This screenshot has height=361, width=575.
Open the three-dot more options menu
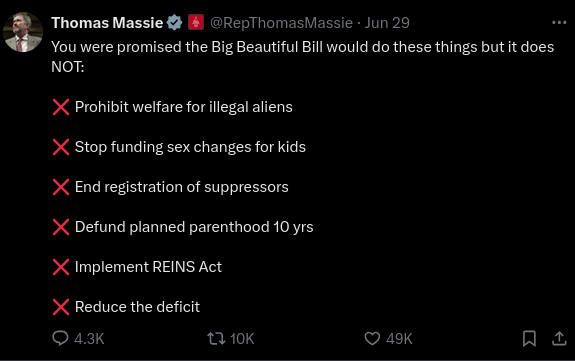(x=559, y=23)
